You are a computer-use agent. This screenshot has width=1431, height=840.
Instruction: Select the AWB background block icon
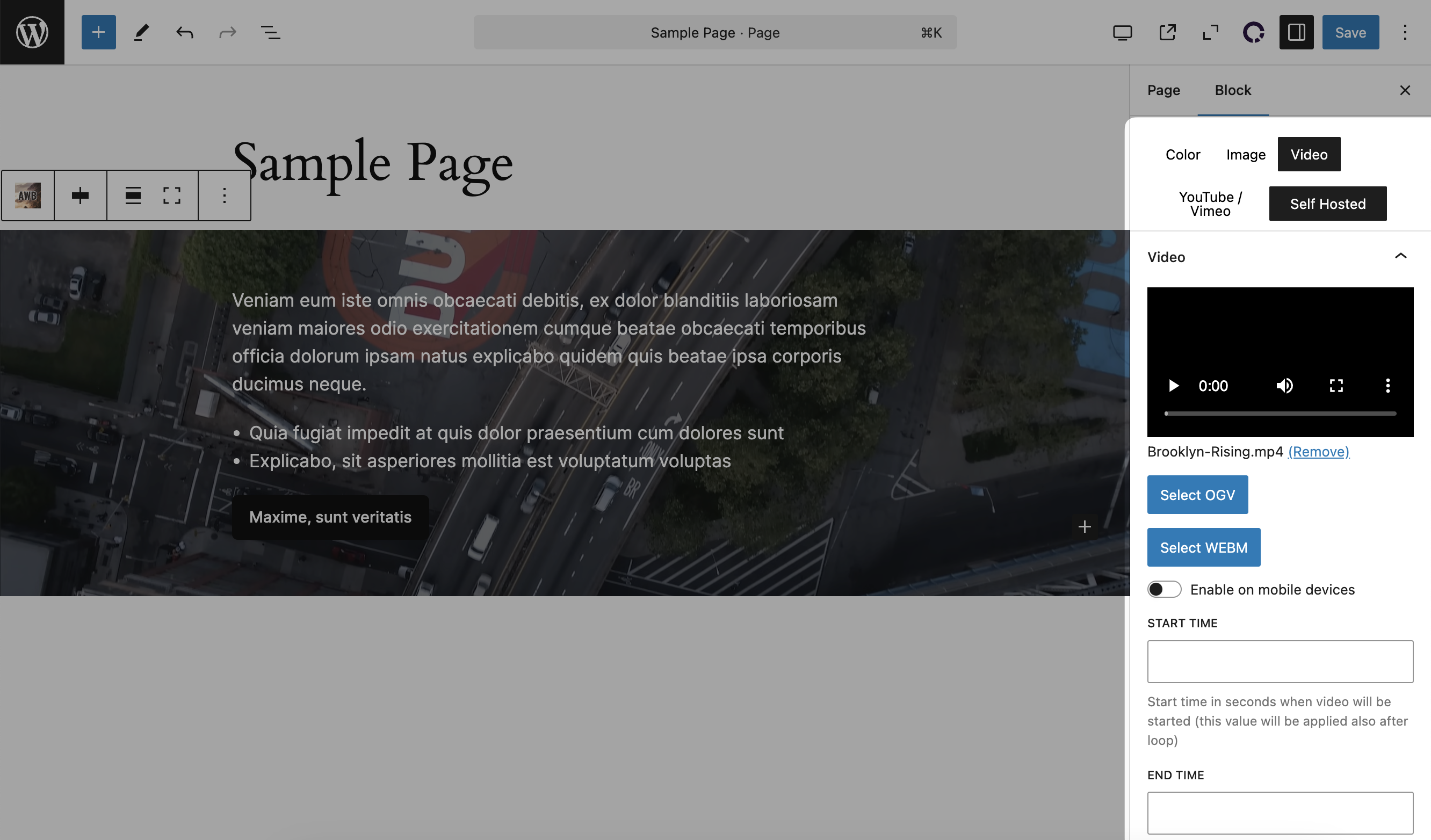pyautogui.click(x=27, y=195)
